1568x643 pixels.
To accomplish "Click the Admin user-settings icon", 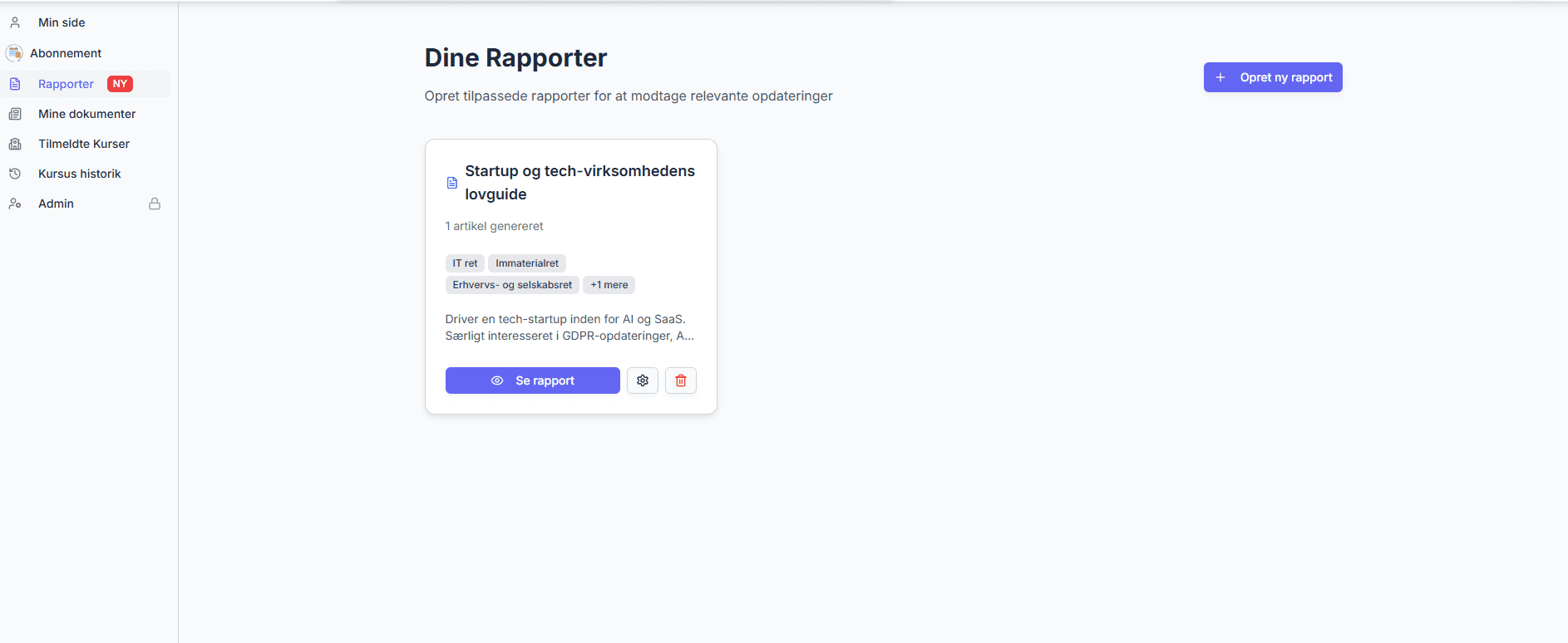I will pos(15,204).
